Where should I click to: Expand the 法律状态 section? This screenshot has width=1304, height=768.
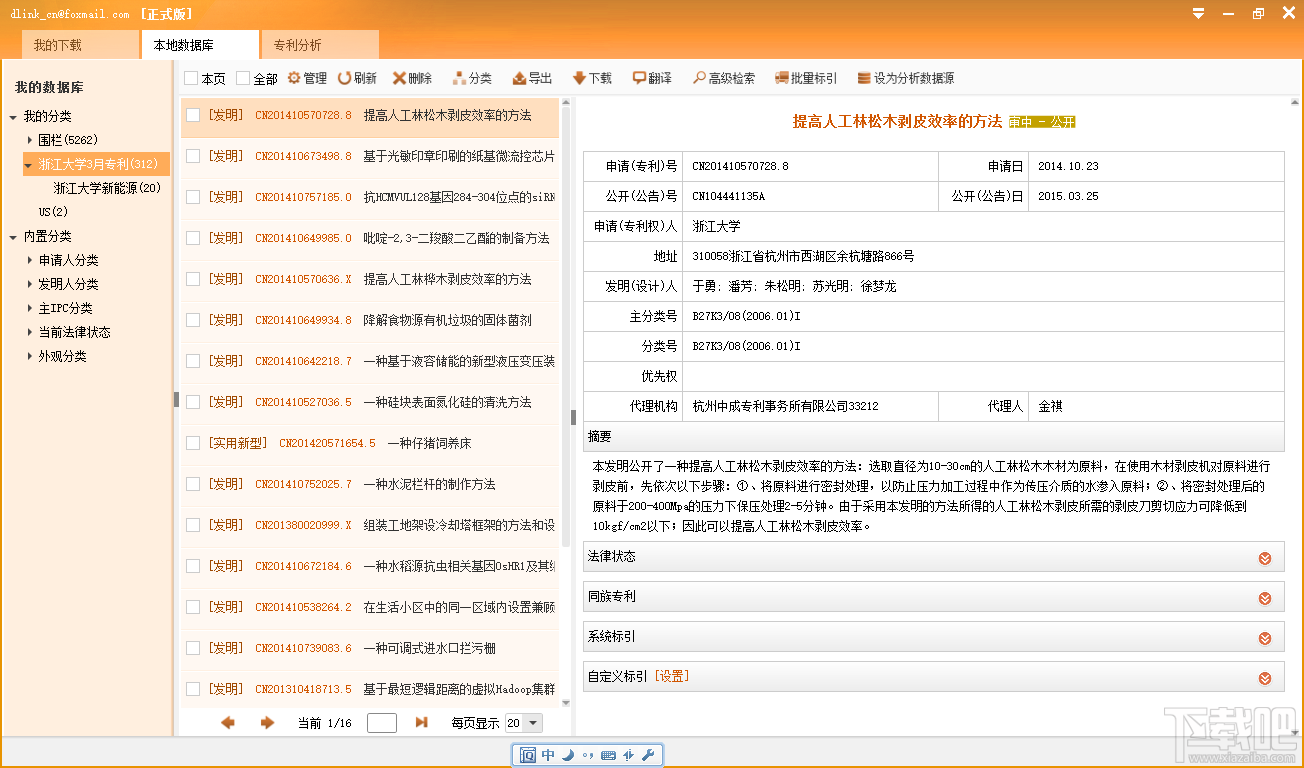click(1265, 557)
